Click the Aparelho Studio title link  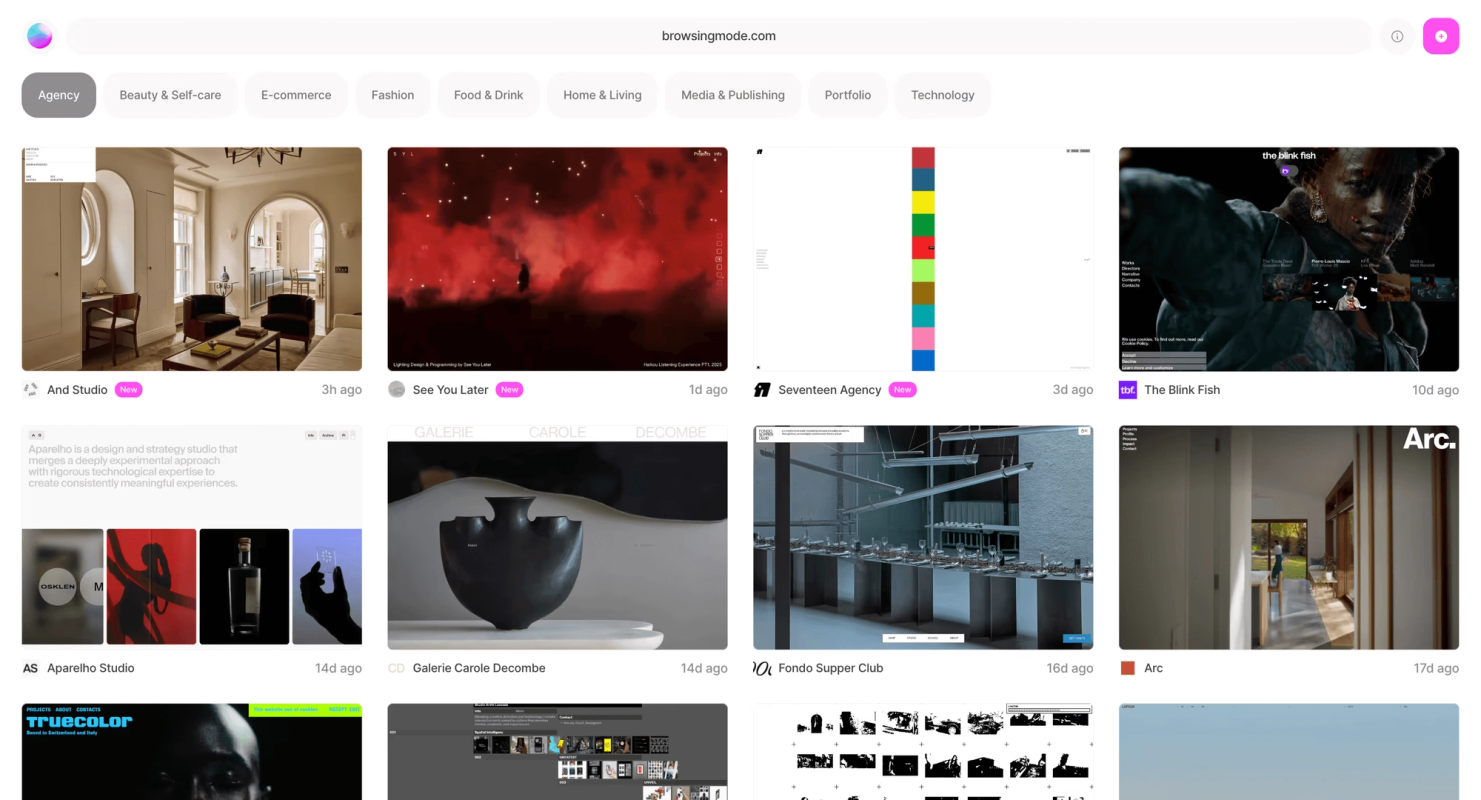(91, 668)
